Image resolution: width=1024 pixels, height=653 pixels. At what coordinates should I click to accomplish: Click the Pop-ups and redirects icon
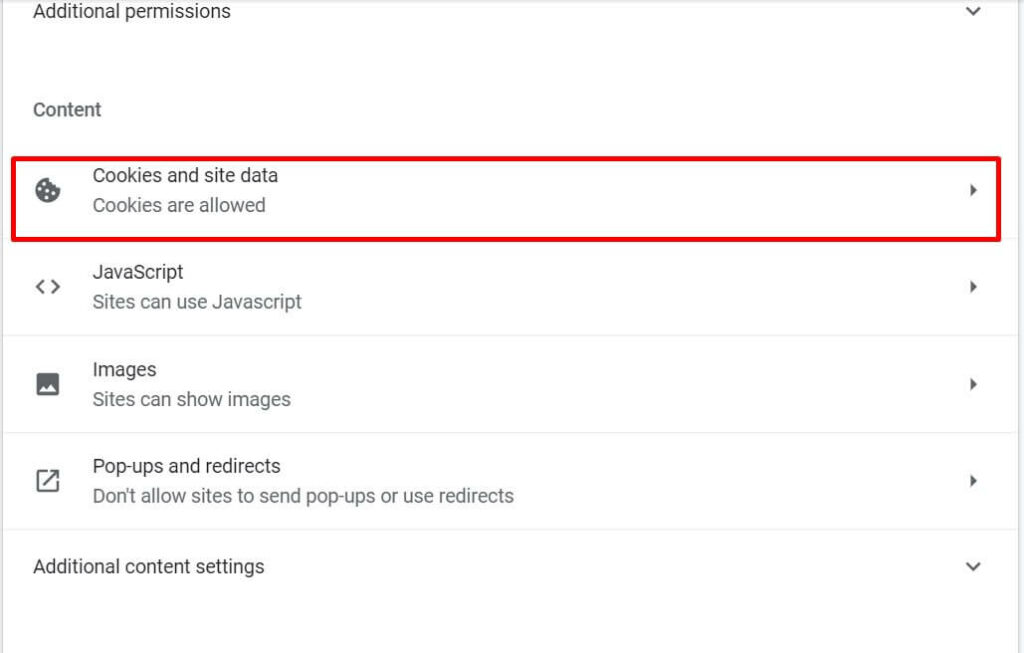tap(46, 481)
